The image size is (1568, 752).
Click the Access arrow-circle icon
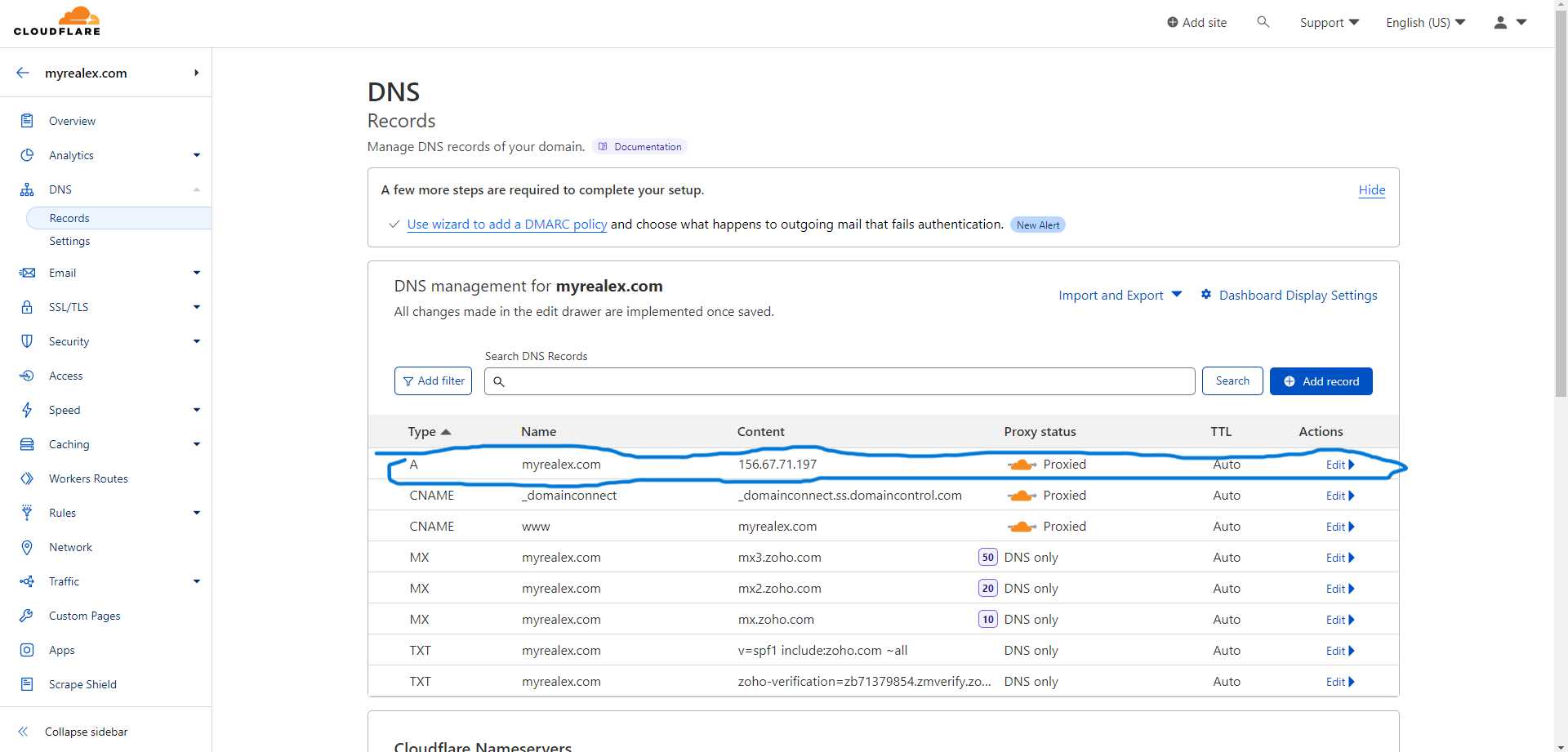click(27, 376)
